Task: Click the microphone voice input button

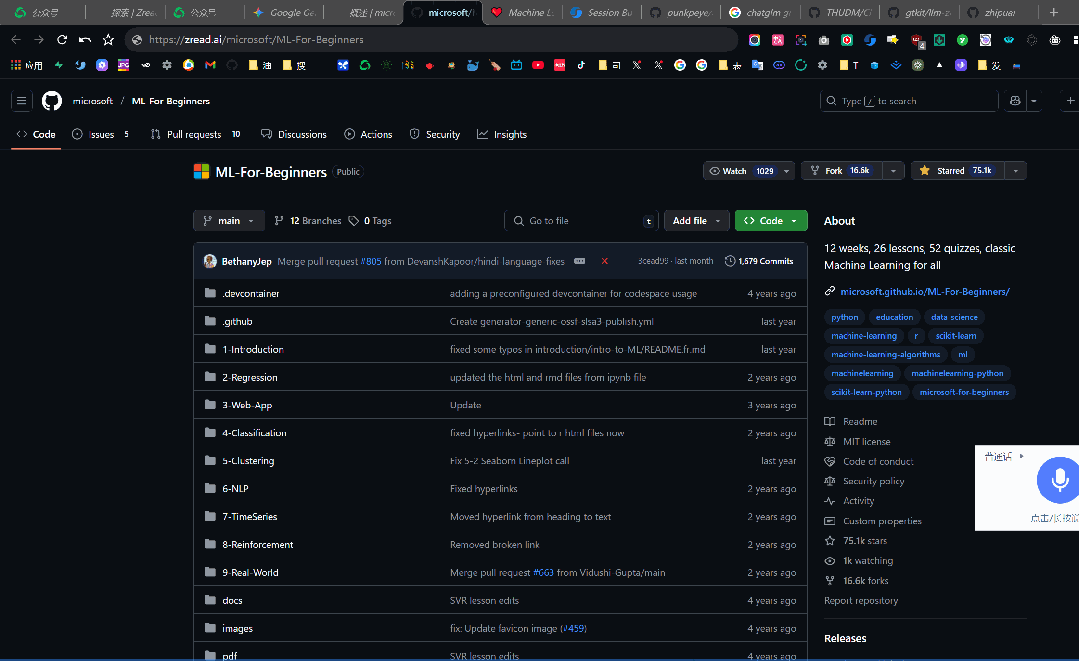Action: [x=1059, y=479]
